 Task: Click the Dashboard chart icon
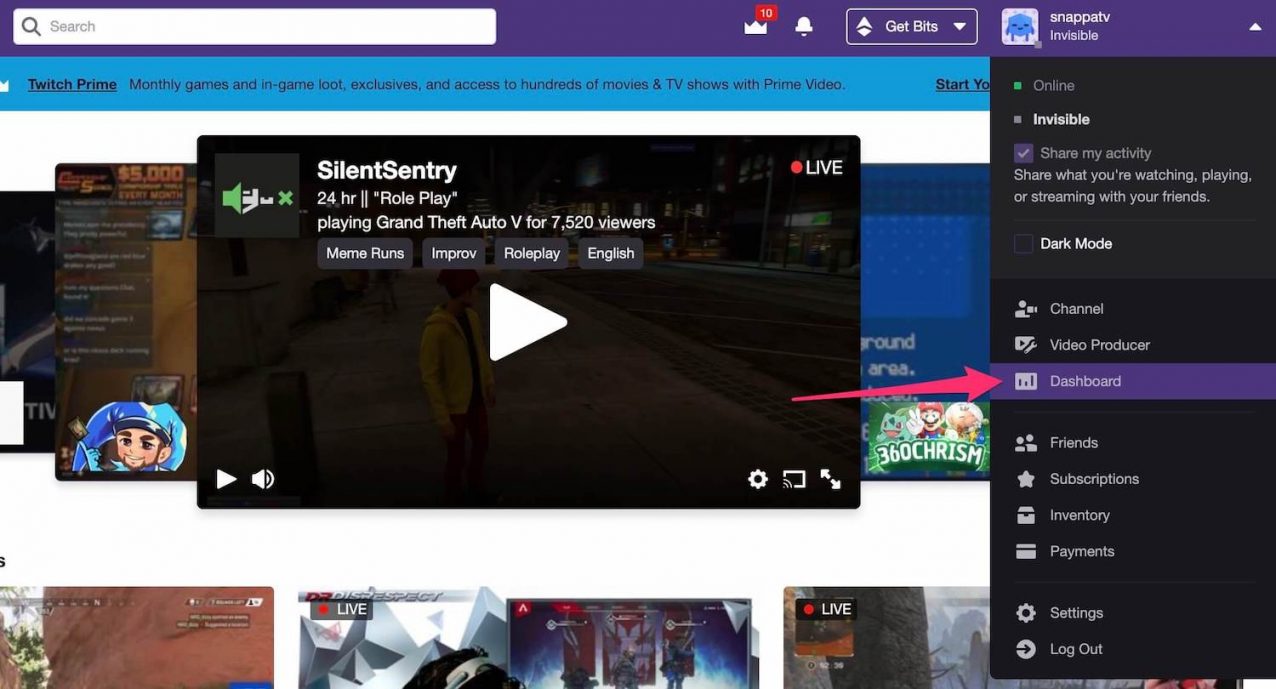pyautogui.click(x=1026, y=381)
